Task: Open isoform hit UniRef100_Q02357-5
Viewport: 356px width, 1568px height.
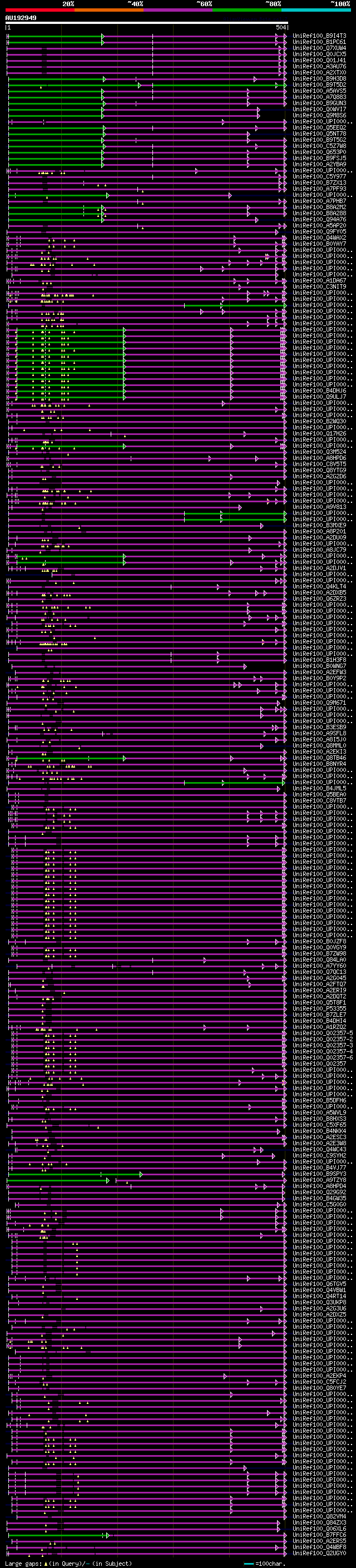Action: [323, 1033]
